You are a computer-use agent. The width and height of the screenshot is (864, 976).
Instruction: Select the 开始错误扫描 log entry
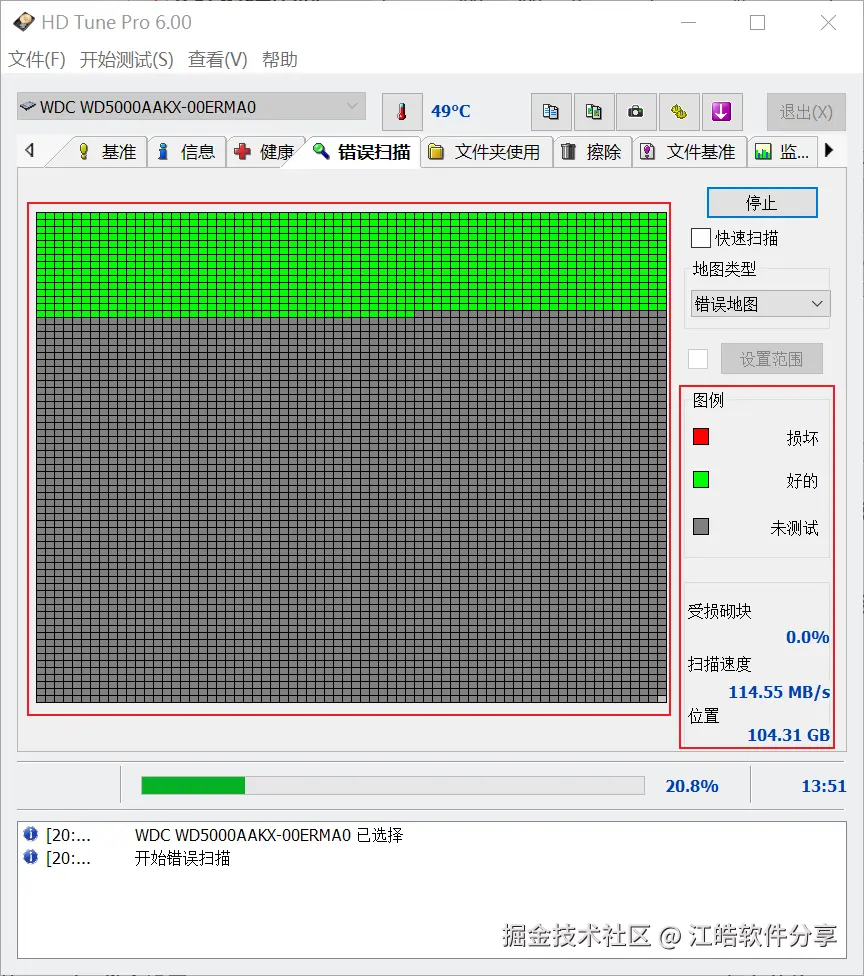click(x=182, y=858)
